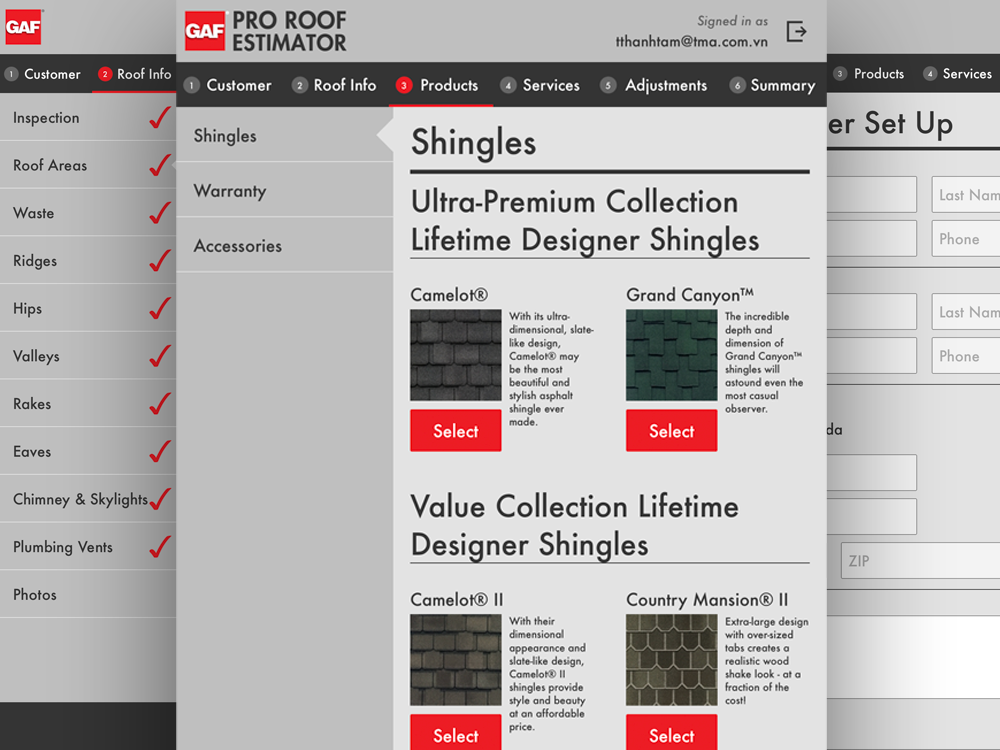
Task: Select the Camelot shingle product
Action: [x=455, y=430]
